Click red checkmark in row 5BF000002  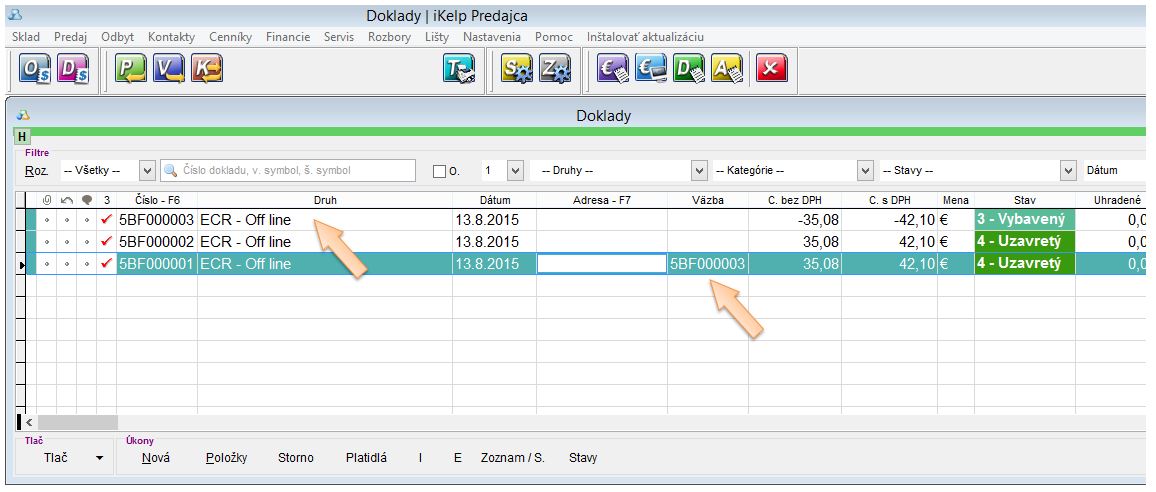[107, 241]
